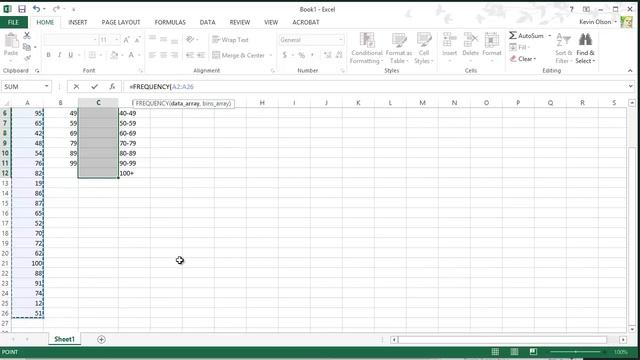
Task: Click the Conditional Formatting icon
Action: [367, 40]
